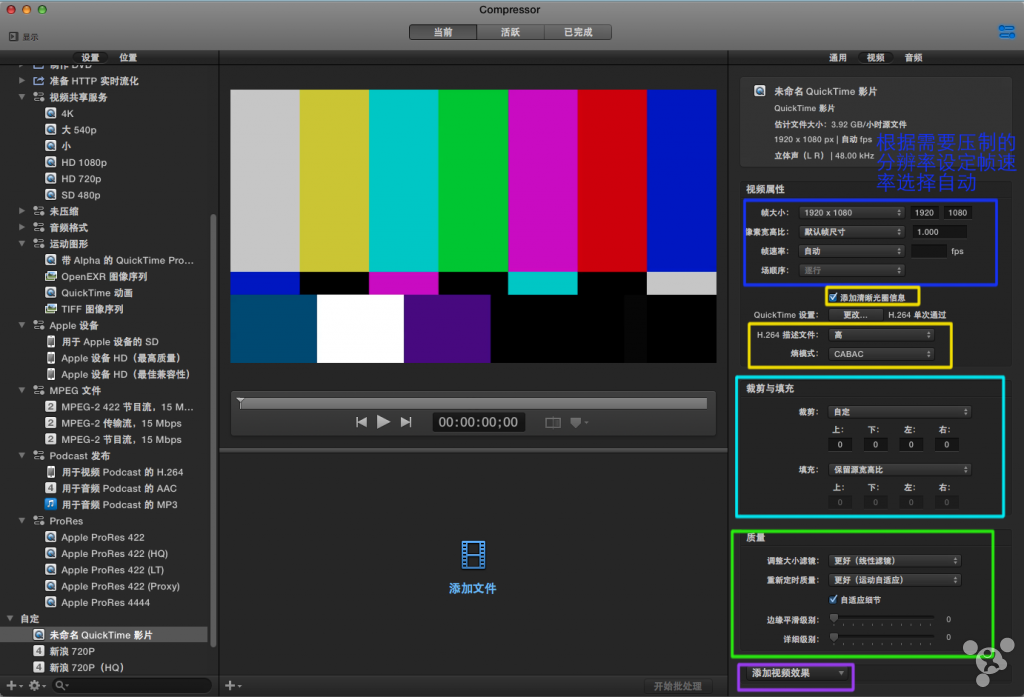This screenshot has width=1024, height=697.
Task: Switch to the 音频 inspector tab
Action: [x=913, y=58]
